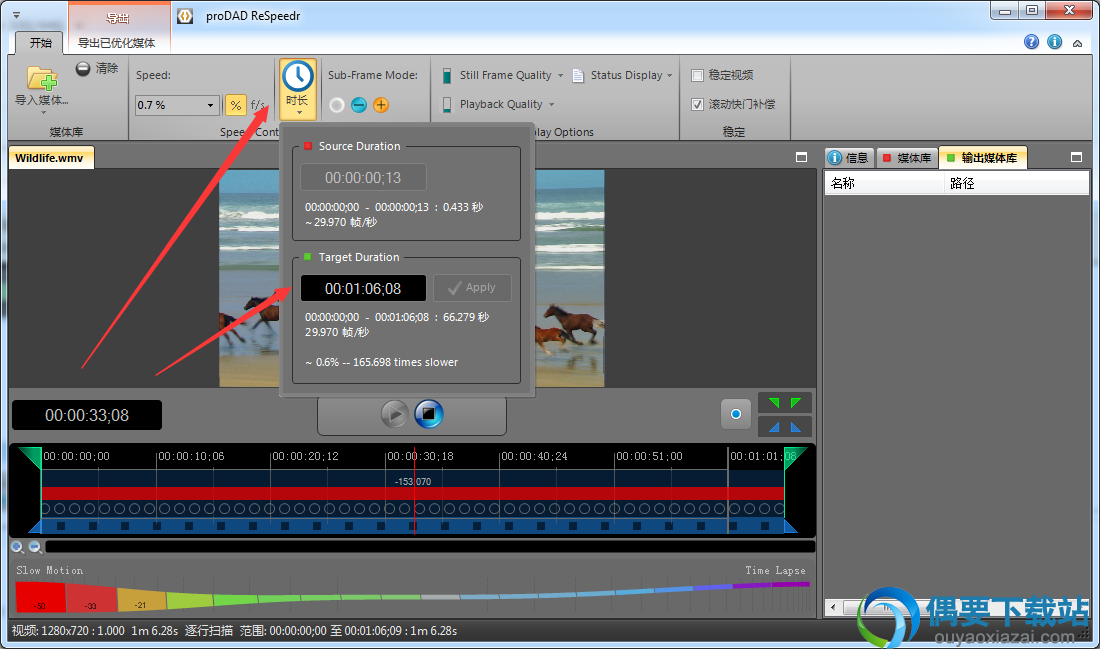Play the video preview
Image resolution: width=1100 pixels, height=649 pixels.
pos(394,414)
